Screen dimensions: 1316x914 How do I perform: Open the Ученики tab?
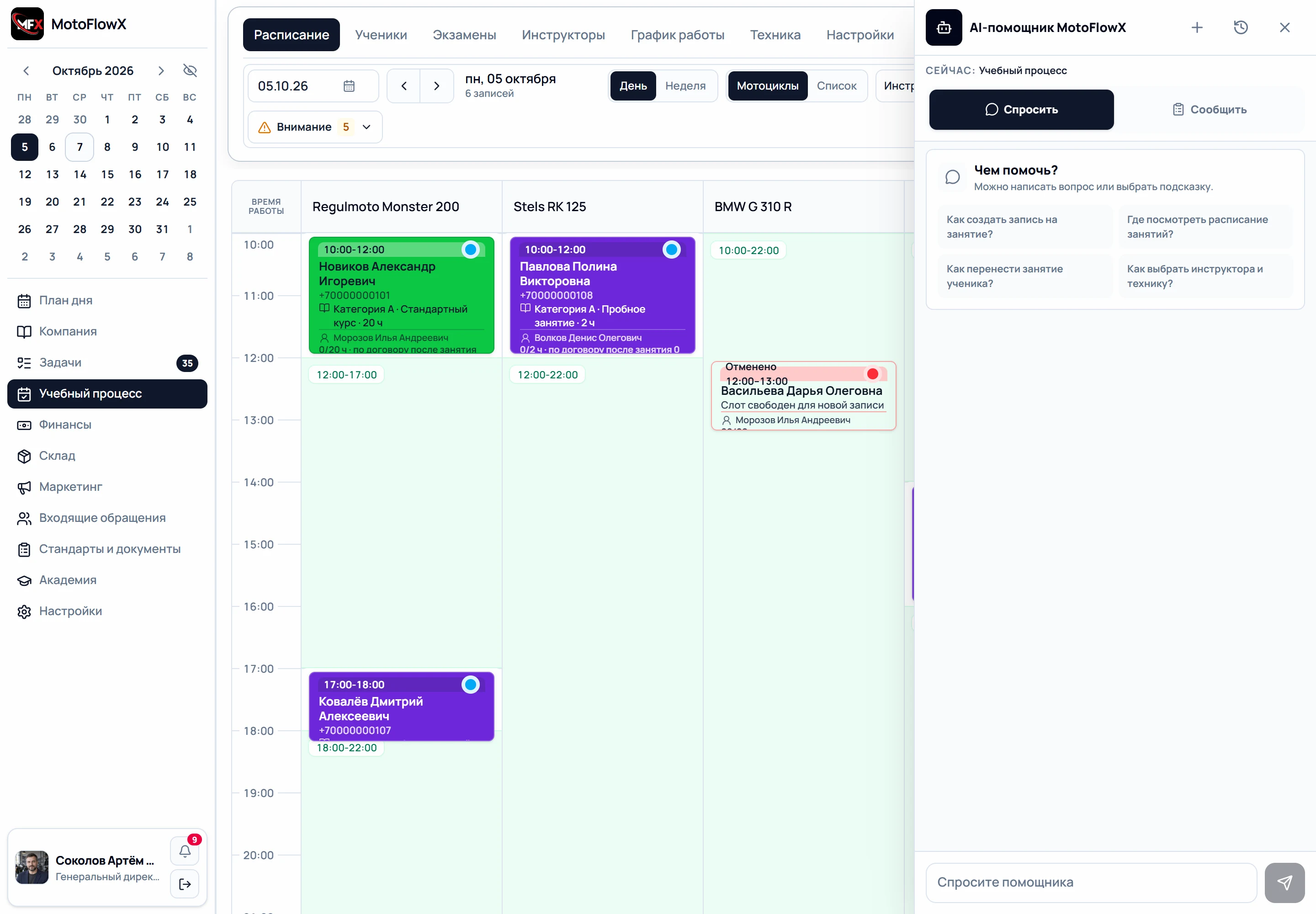(x=381, y=35)
